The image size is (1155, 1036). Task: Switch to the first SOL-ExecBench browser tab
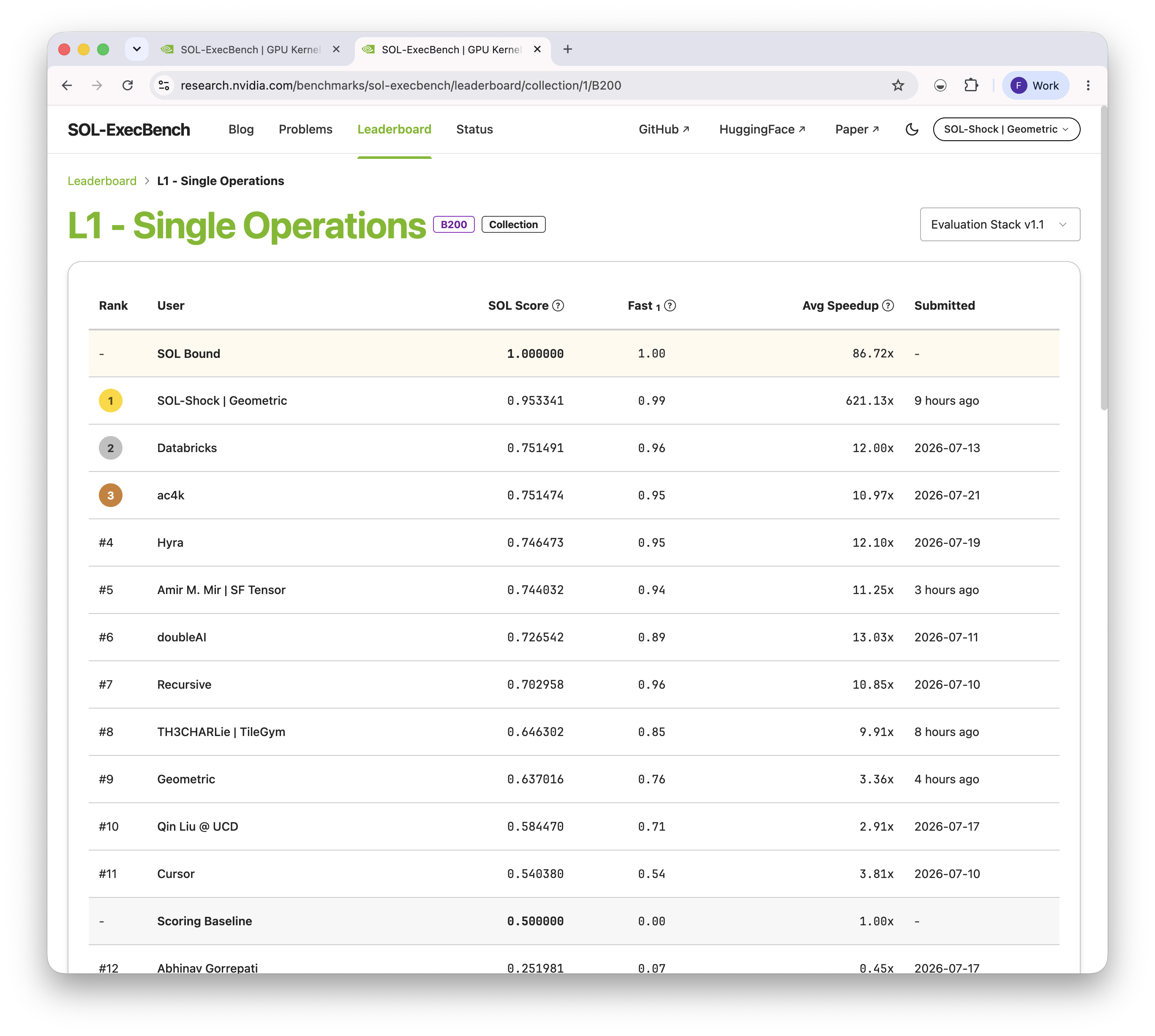(x=251, y=49)
